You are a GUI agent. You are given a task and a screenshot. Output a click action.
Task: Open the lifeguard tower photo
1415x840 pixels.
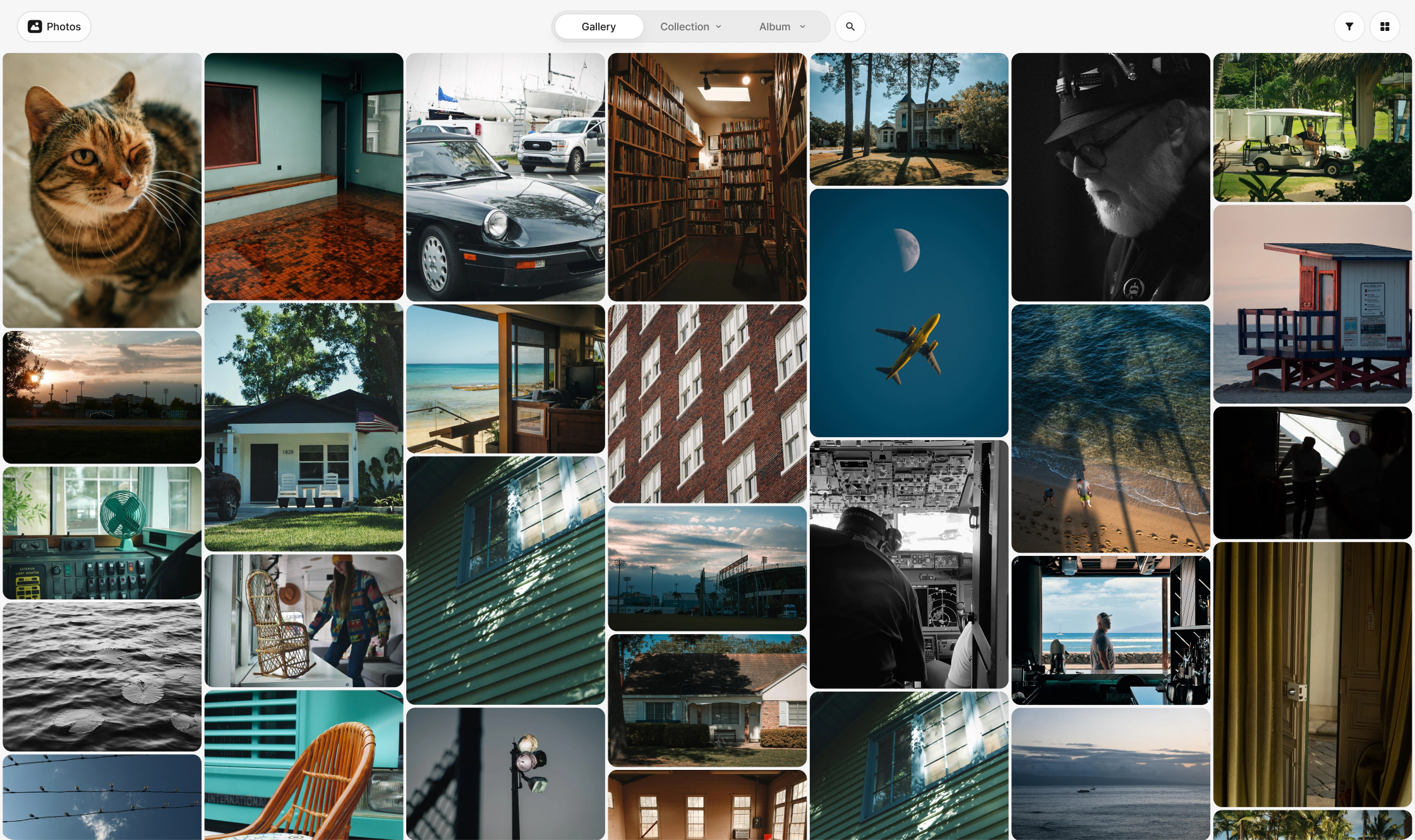pyautogui.click(x=1313, y=304)
